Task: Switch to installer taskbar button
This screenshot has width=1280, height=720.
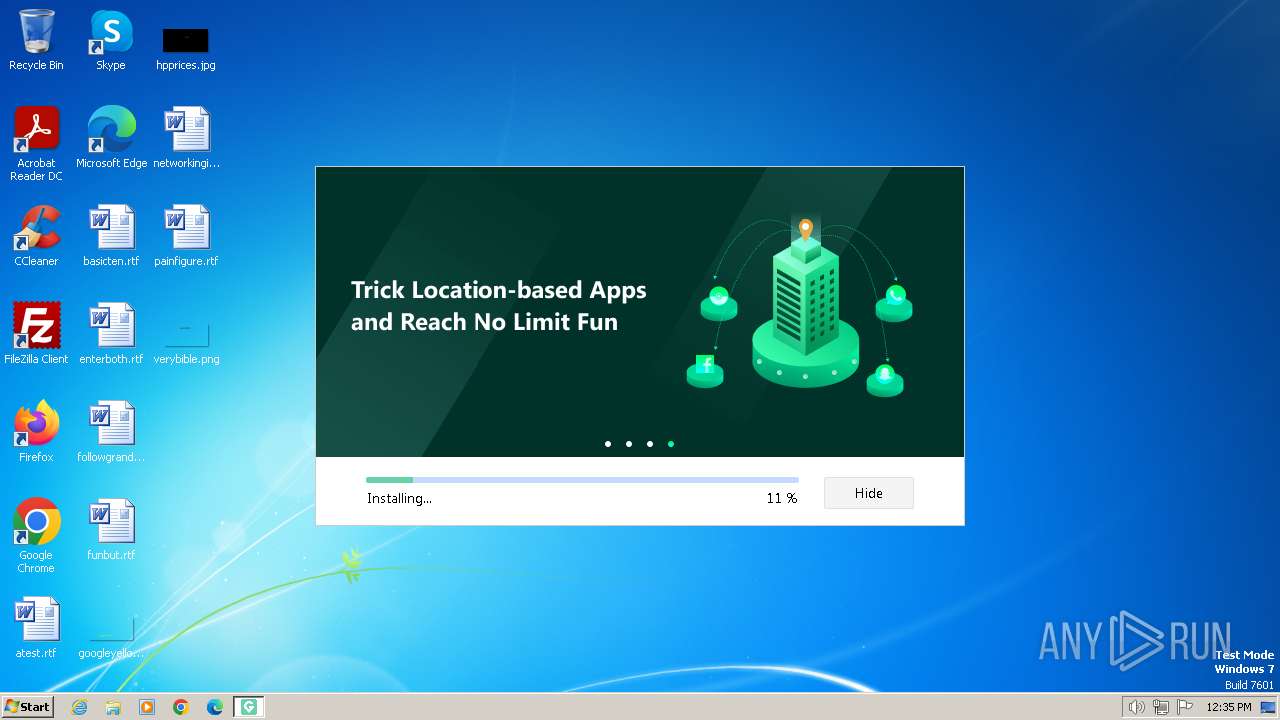Action: coord(249,707)
